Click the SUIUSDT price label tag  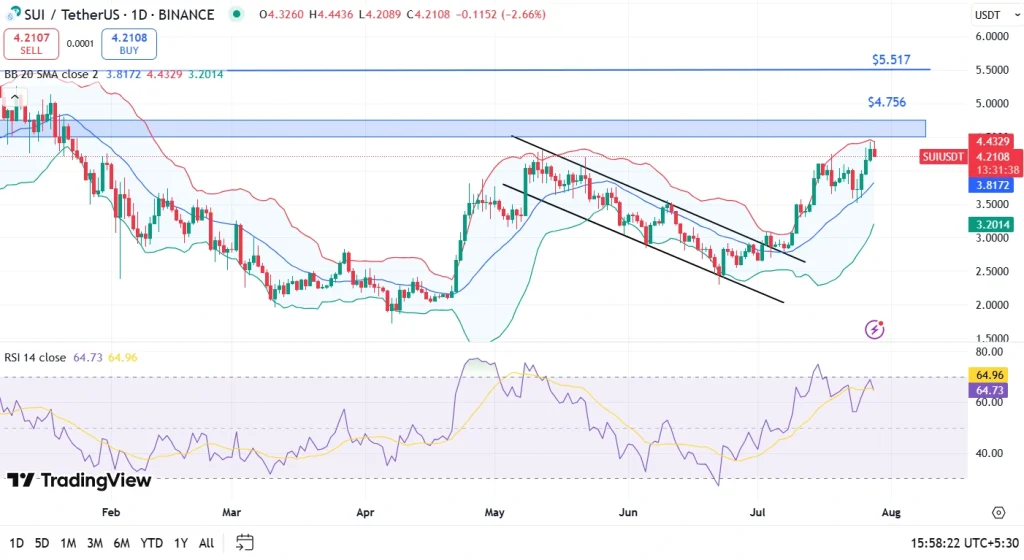pos(943,156)
